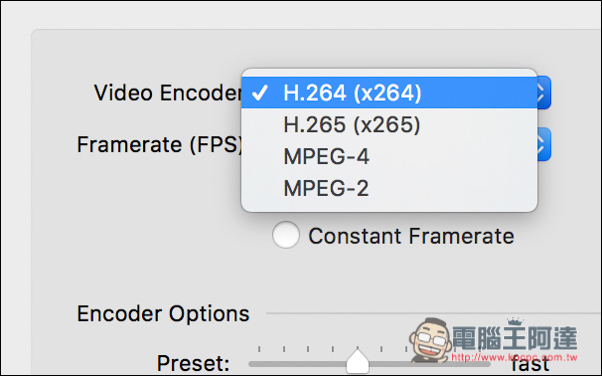The width and height of the screenshot is (602, 376).
Task: Click the fast preset value text
Action: [531, 364]
